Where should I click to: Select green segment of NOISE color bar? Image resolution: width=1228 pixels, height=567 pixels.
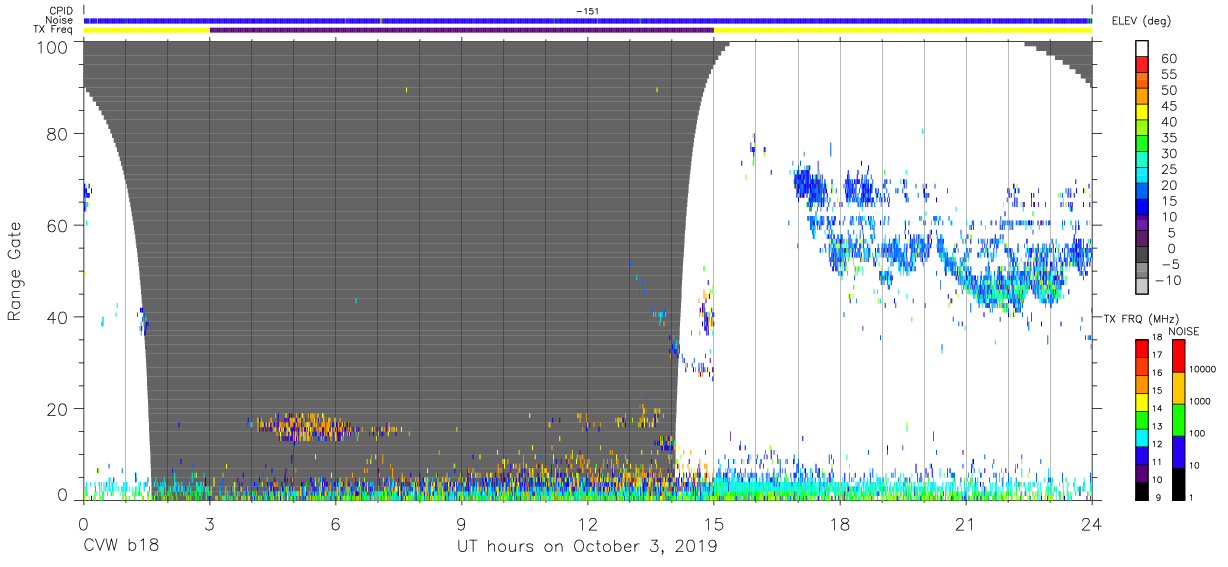pos(1180,420)
